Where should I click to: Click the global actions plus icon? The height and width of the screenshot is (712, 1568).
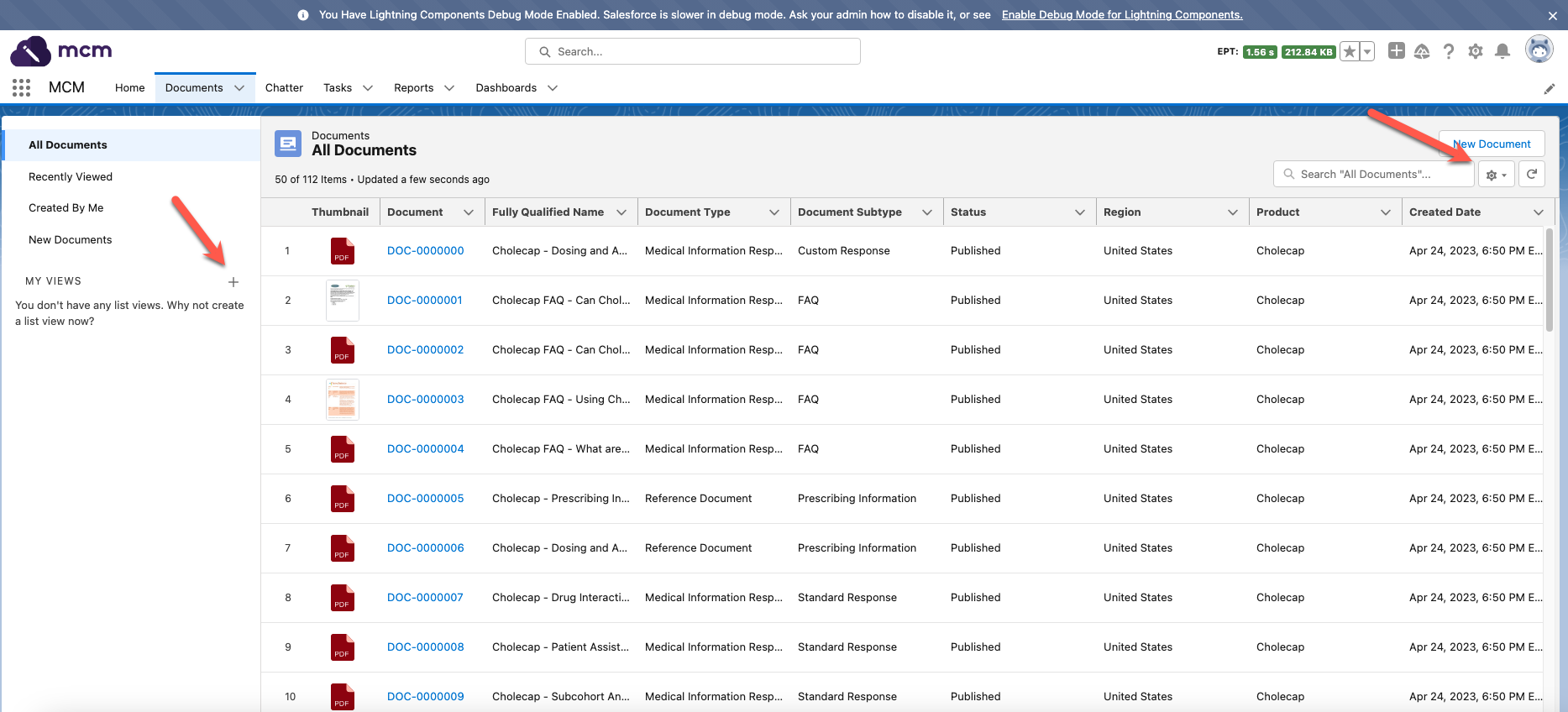pos(1396,51)
